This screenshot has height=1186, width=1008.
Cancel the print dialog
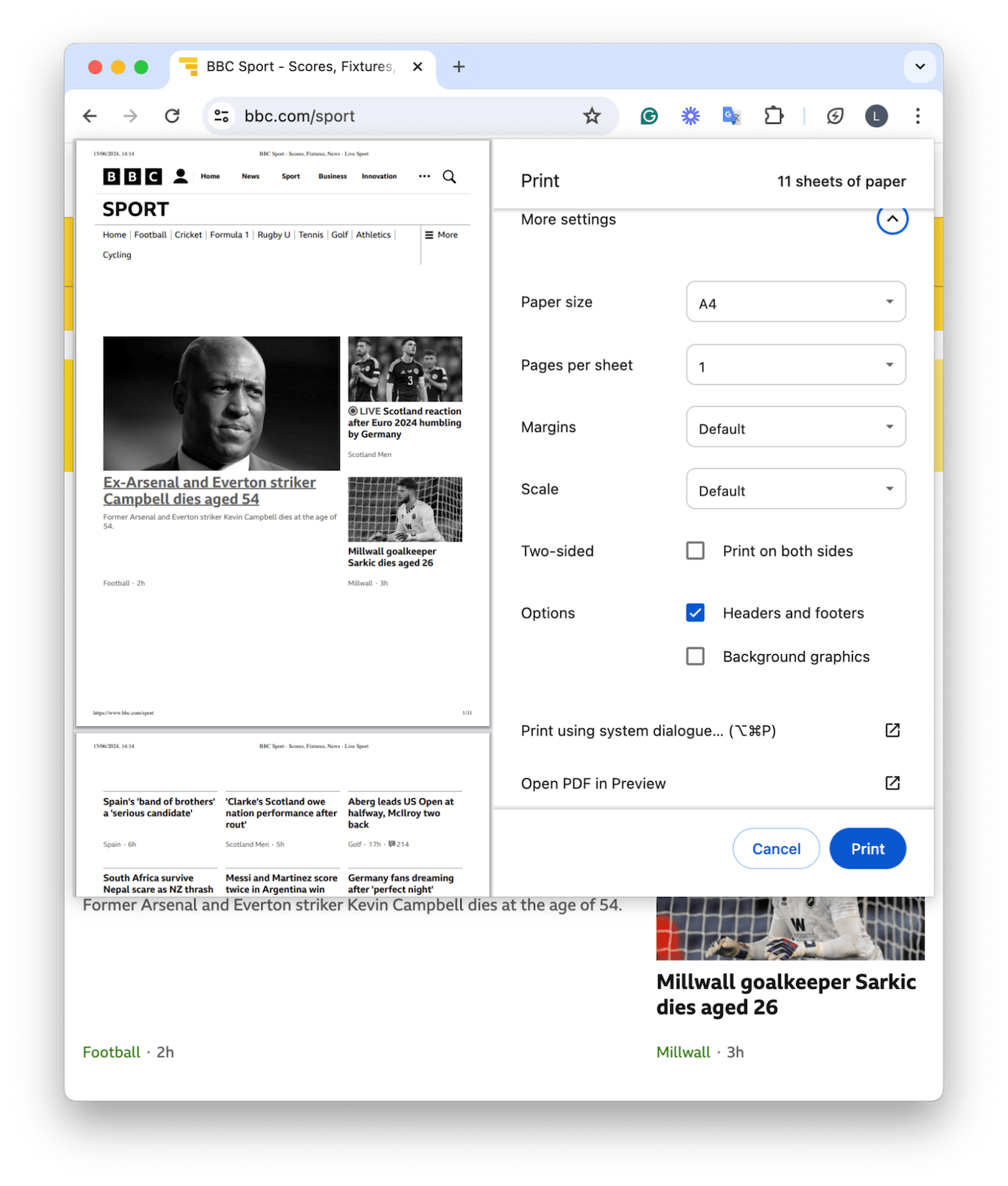coord(776,849)
